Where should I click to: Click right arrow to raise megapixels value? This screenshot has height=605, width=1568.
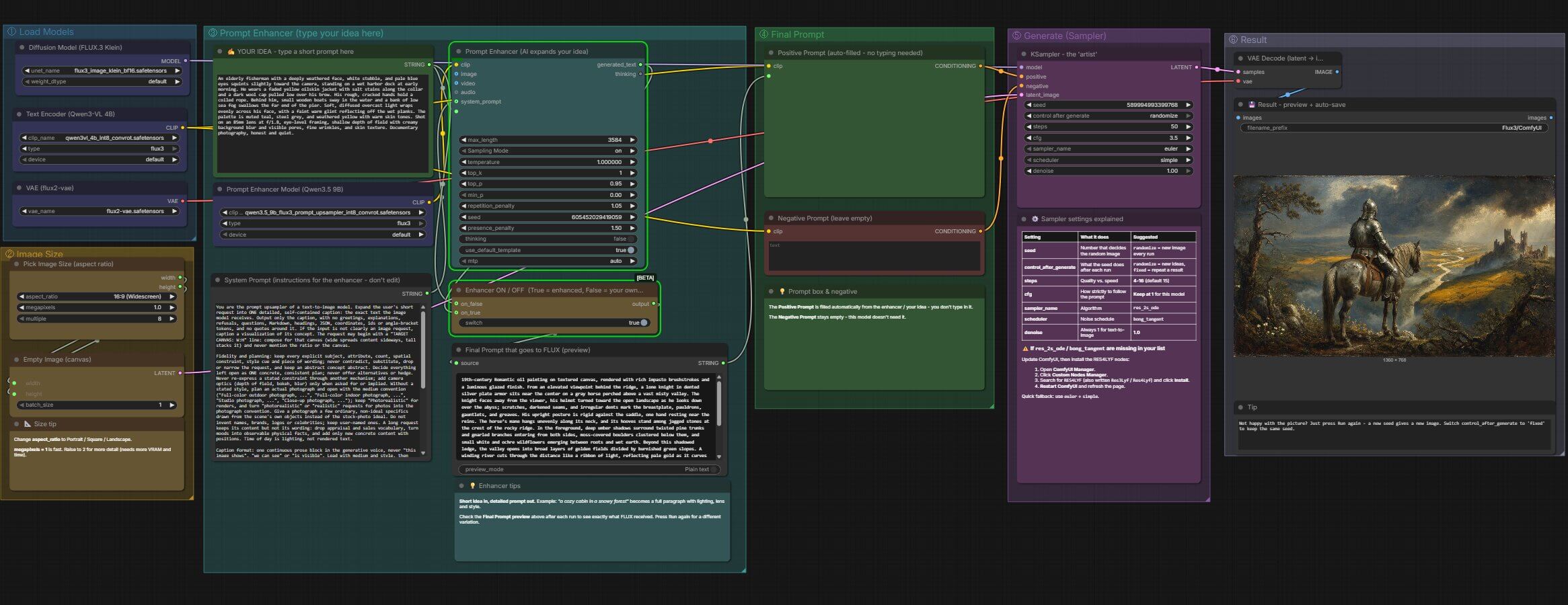tap(172, 308)
